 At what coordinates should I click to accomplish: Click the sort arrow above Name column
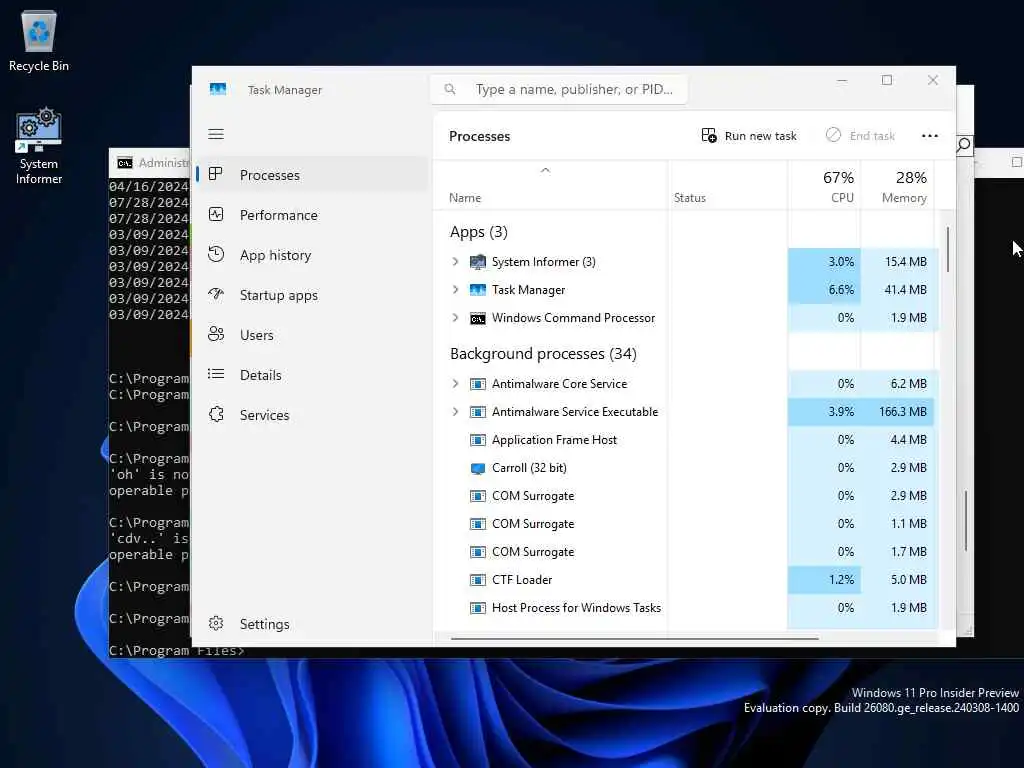tap(545, 170)
